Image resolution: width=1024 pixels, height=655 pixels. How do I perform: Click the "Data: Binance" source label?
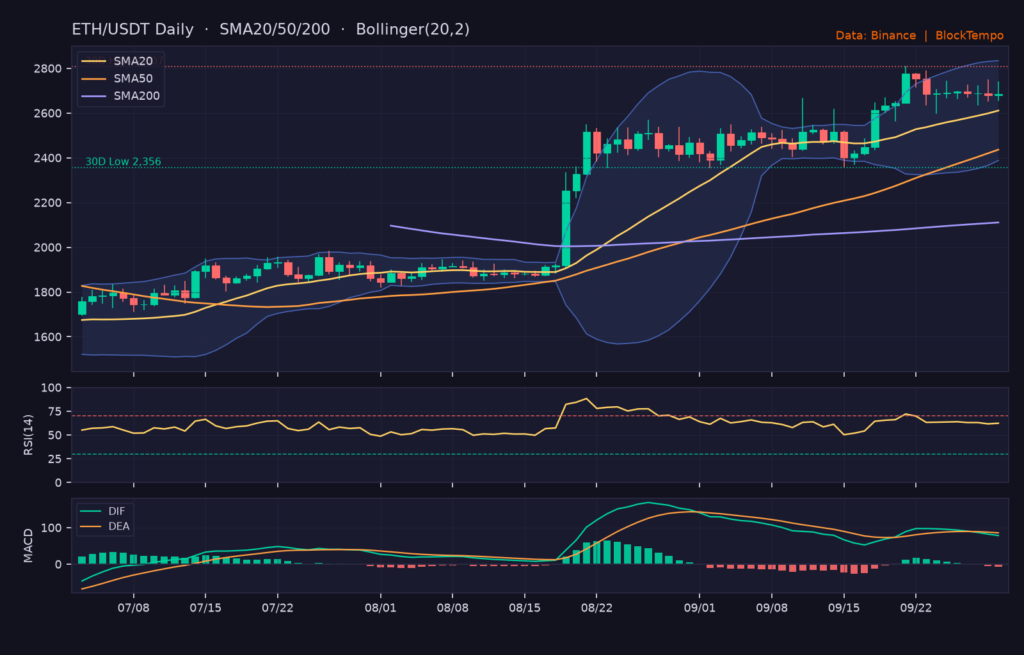(876, 35)
